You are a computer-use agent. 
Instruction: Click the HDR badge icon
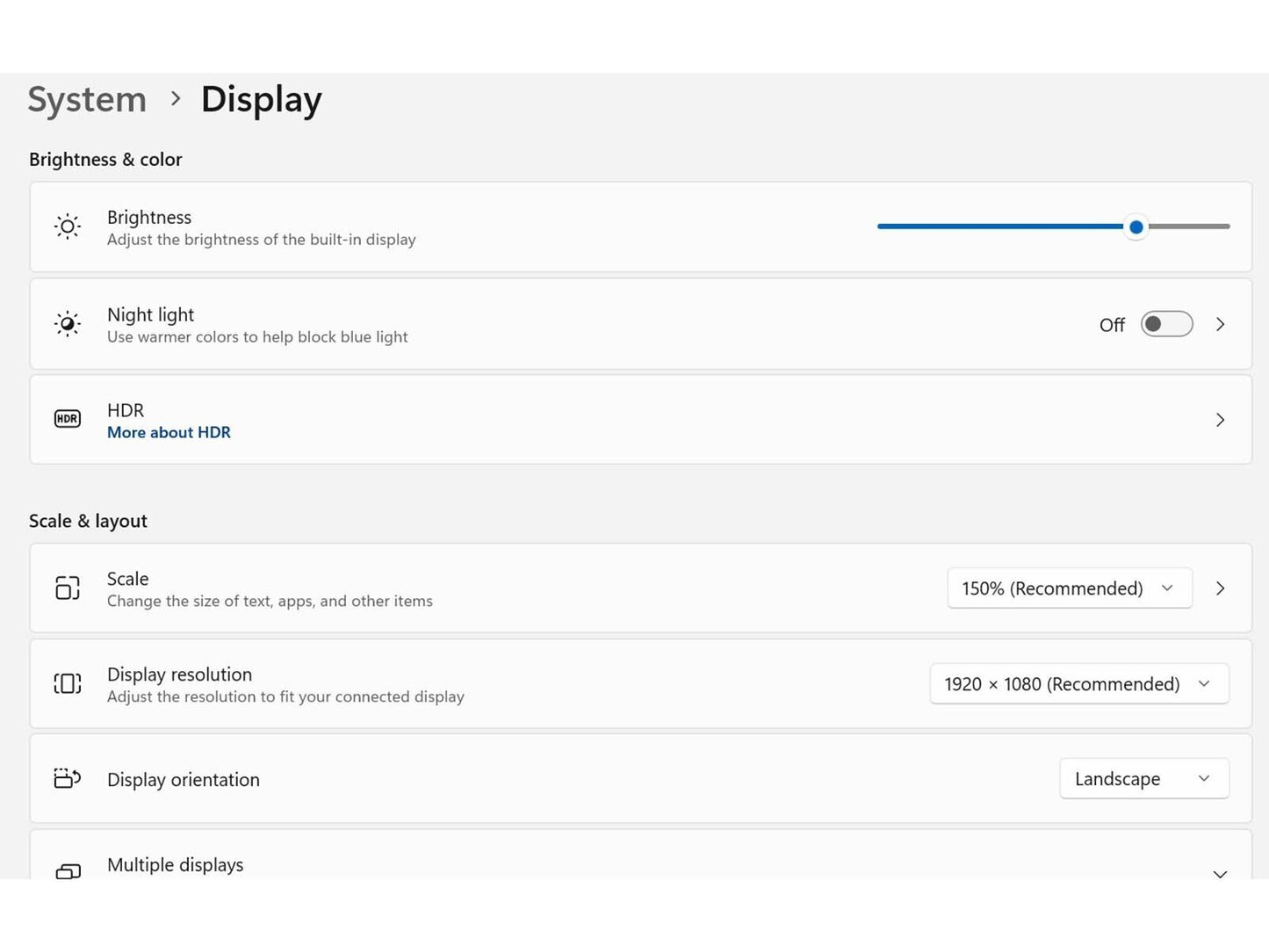(x=68, y=419)
